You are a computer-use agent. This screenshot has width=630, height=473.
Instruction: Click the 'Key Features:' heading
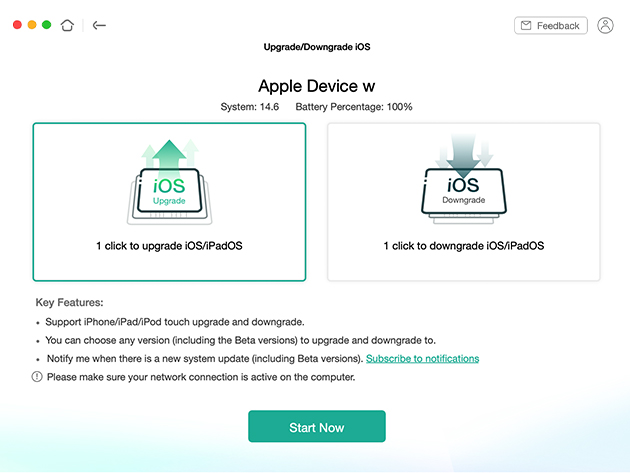pyautogui.click(x=70, y=303)
